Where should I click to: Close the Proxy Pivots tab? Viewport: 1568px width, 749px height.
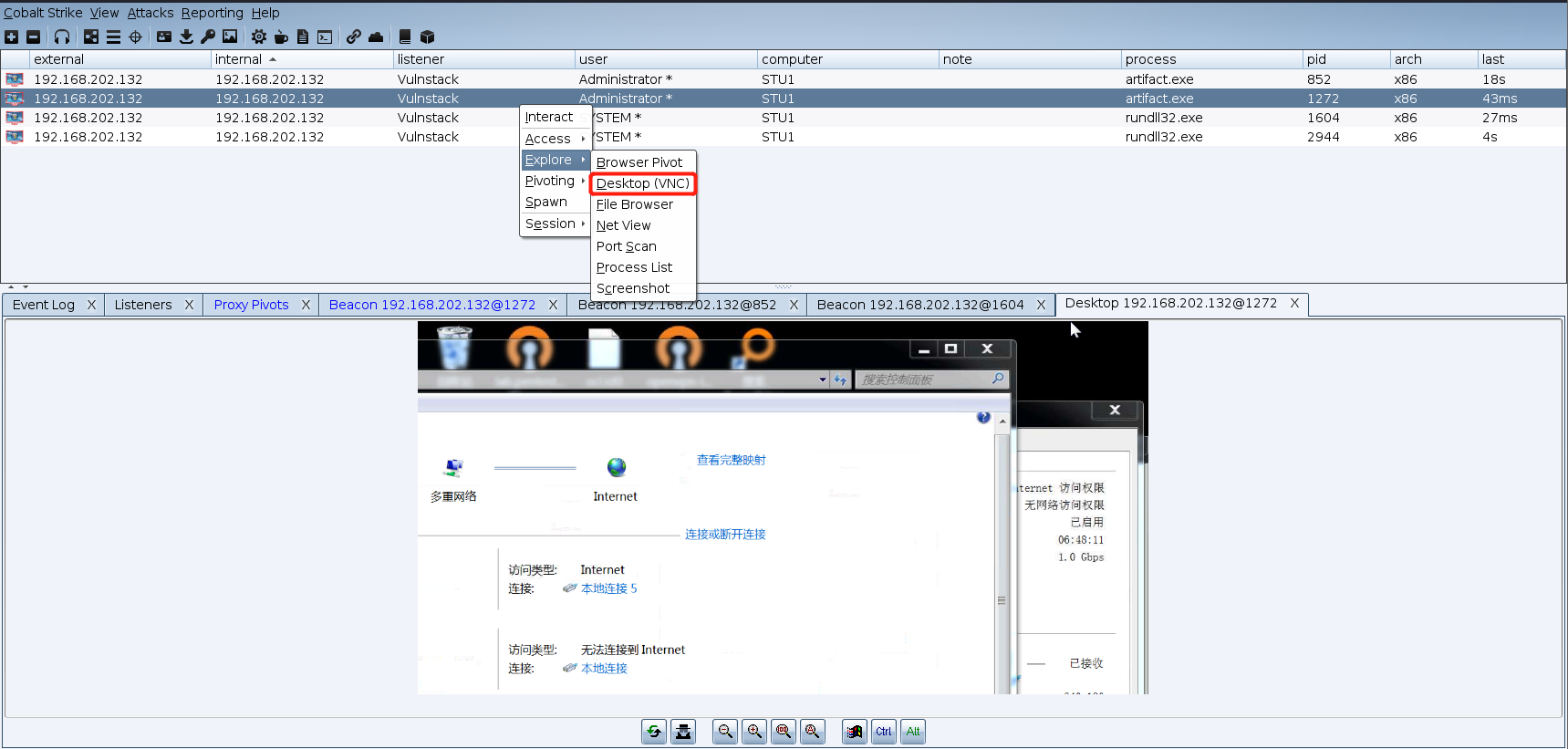click(x=306, y=305)
